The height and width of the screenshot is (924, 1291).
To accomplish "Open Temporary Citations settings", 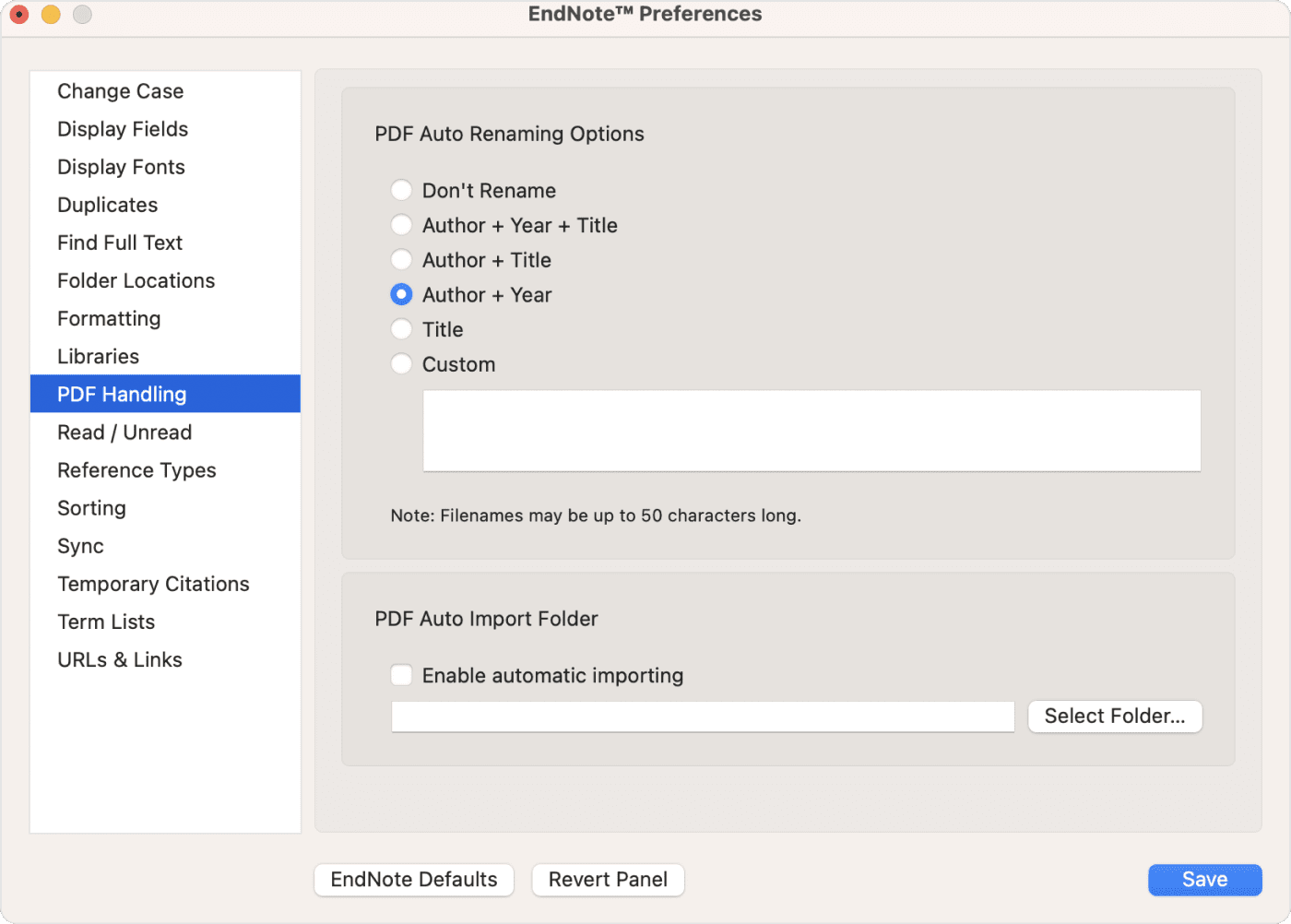I will [x=153, y=584].
